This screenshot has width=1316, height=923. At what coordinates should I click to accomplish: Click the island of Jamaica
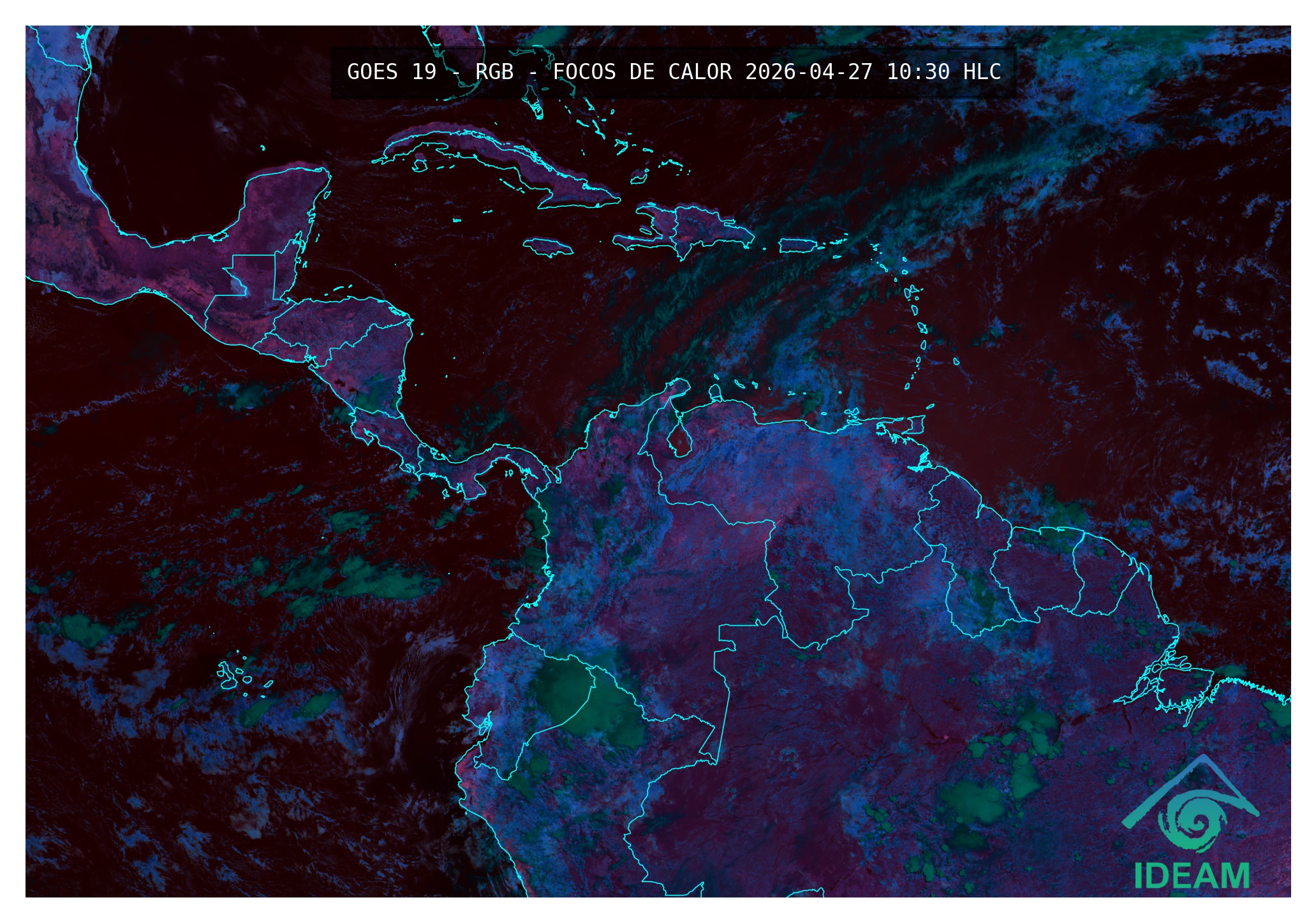point(547,247)
